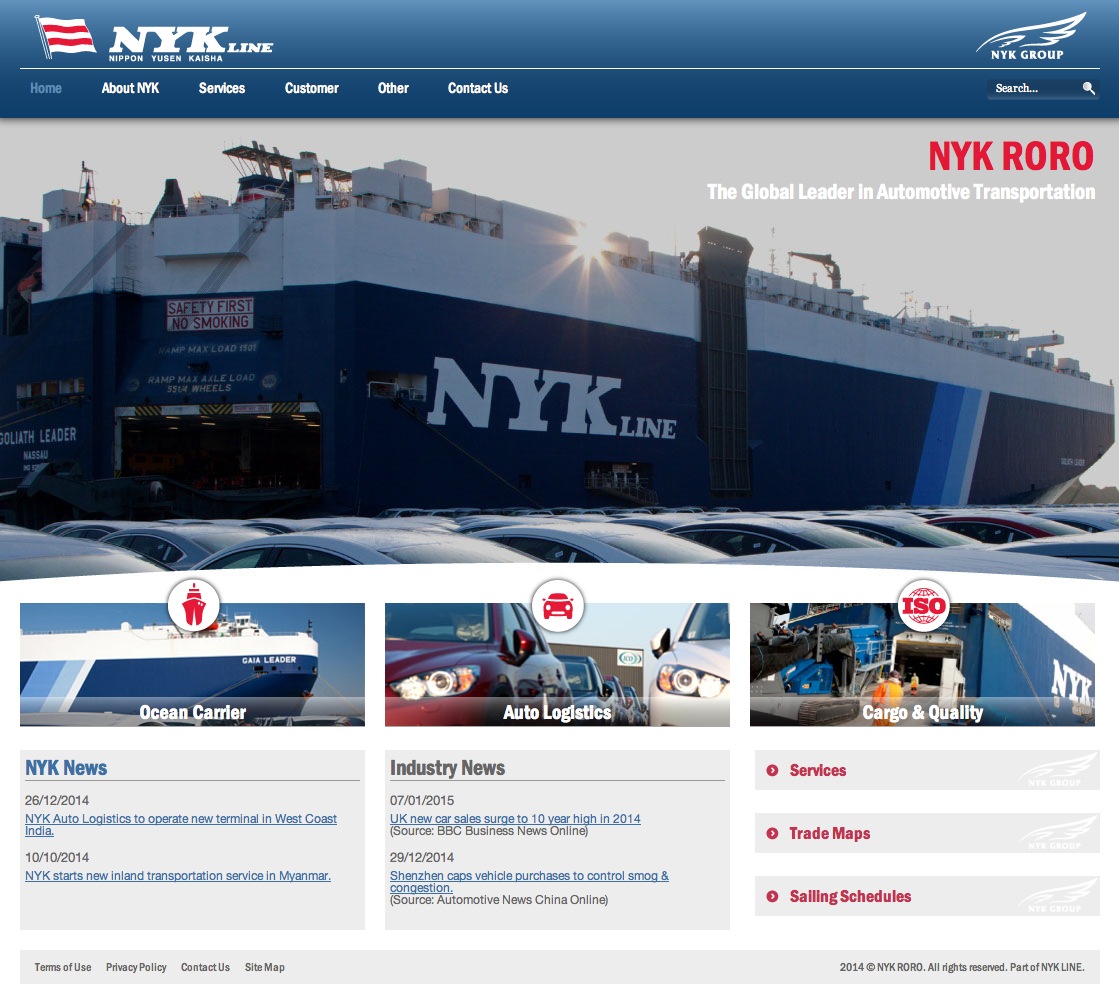Open the Trade Maps quick link

coord(927,833)
